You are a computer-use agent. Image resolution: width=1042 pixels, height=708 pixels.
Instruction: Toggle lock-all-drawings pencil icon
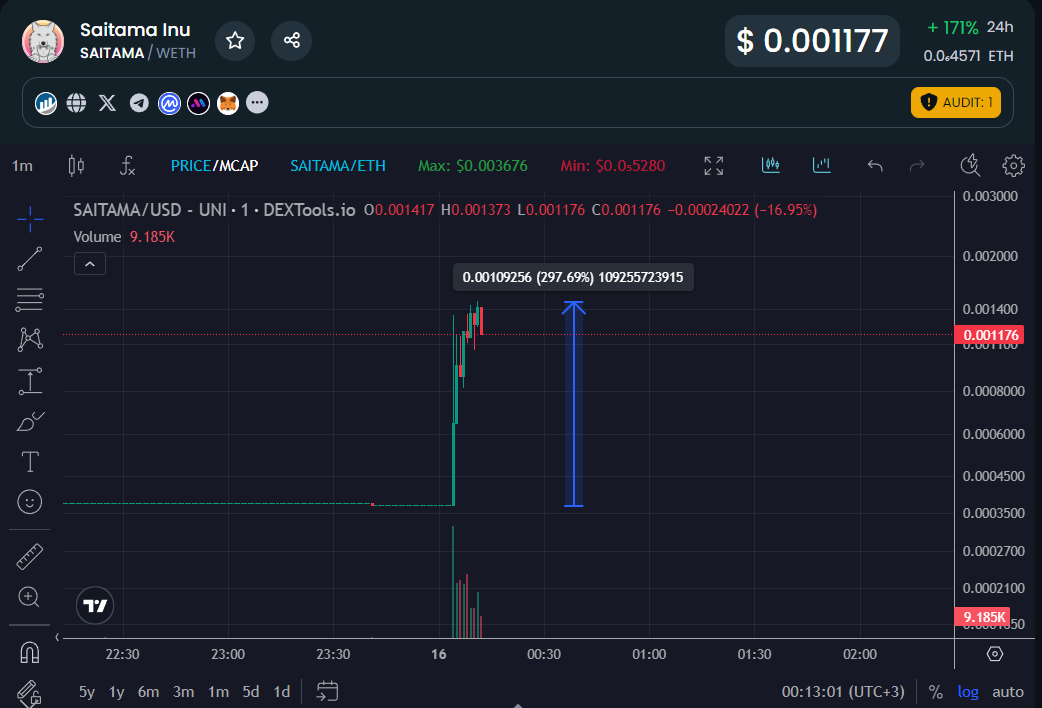tap(30, 693)
